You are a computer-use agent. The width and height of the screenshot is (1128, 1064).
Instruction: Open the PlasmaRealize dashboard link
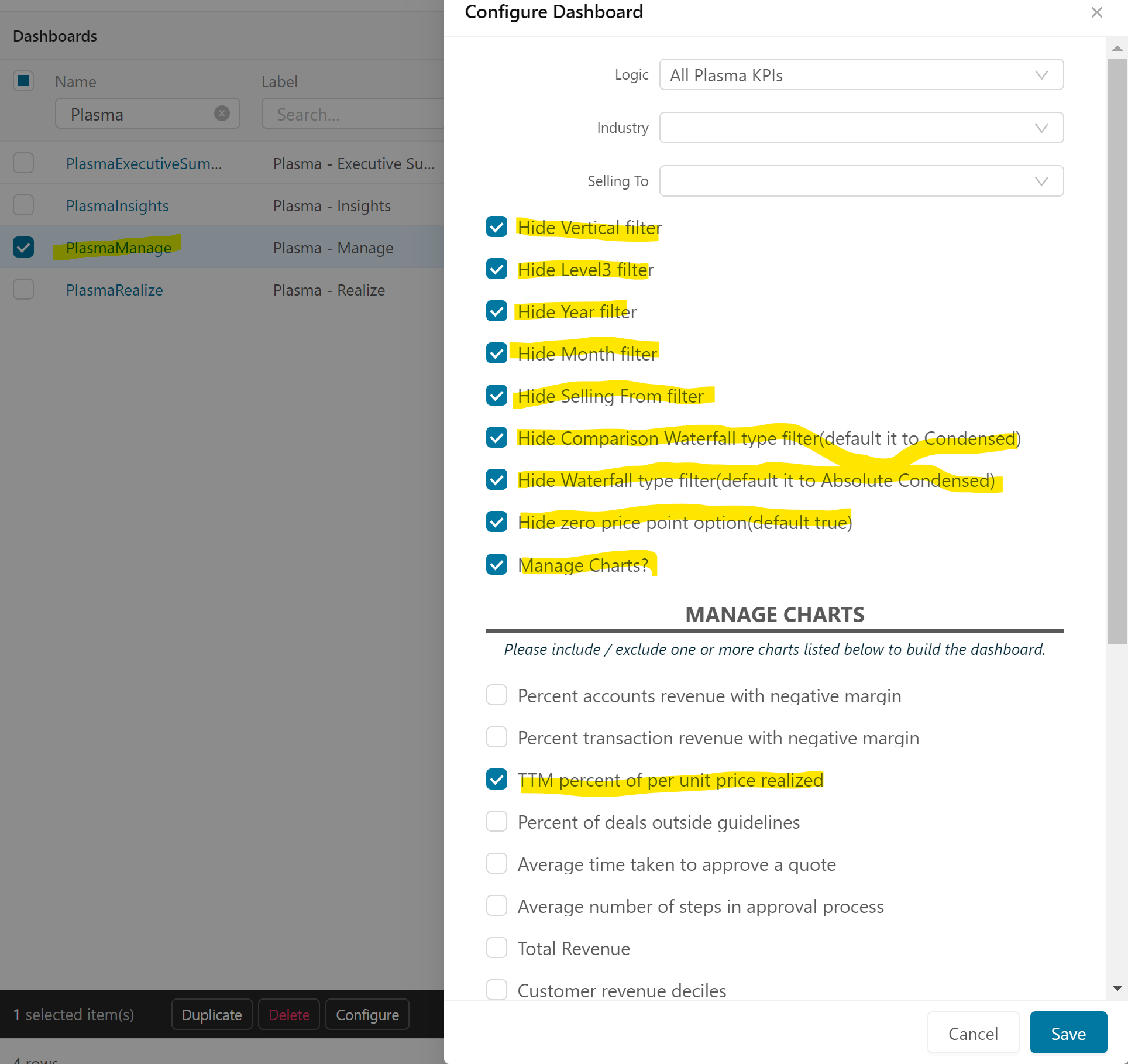click(x=114, y=290)
